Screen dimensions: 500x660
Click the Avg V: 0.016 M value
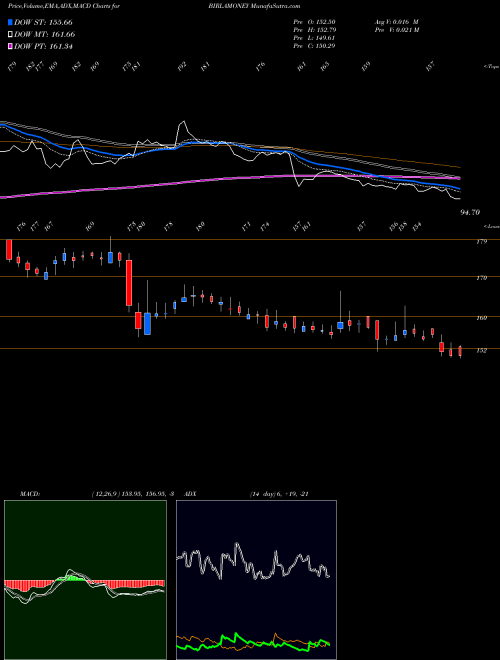(x=396, y=22)
